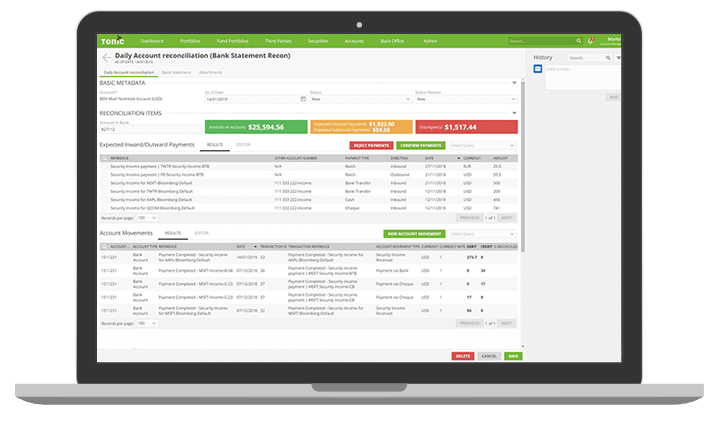The width and height of the screenshot is (719, 425).
Task: Collapse the Basic Metadata section chevron
Action: [x=514, y=82]
